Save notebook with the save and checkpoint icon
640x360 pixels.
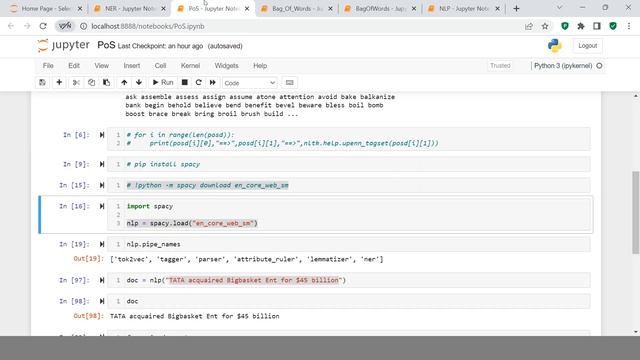42,82
